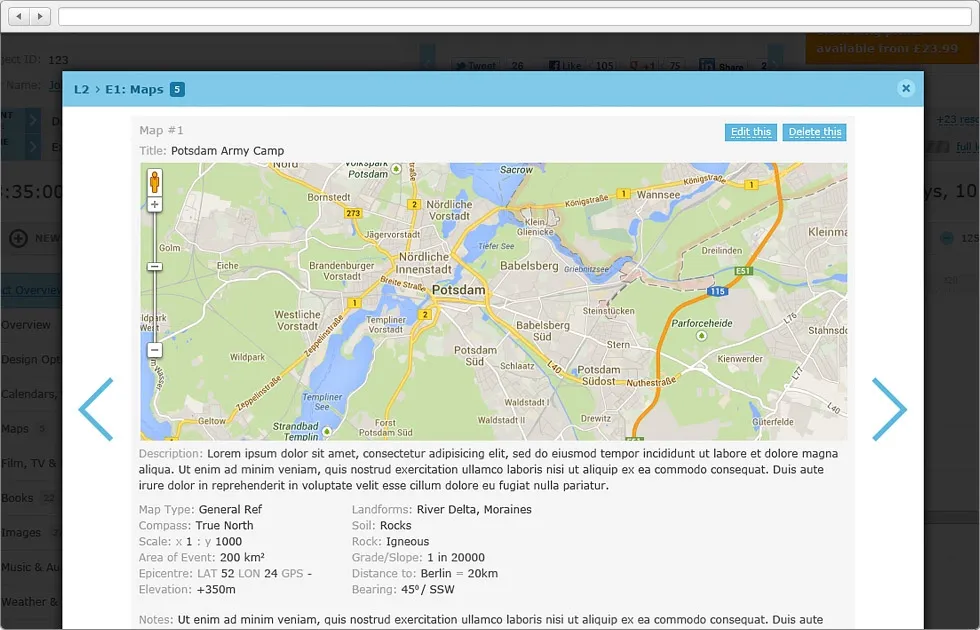Show previous map with left chevron

pyautogui.click(x=96, y=409)
